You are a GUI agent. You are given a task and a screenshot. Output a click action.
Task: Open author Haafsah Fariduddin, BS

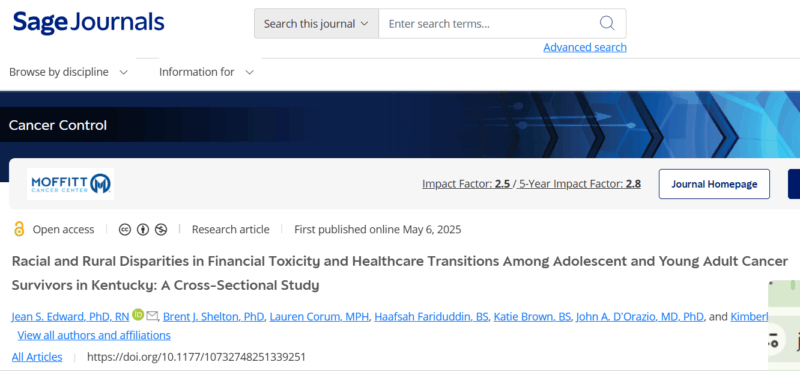(x=431, y=317)
